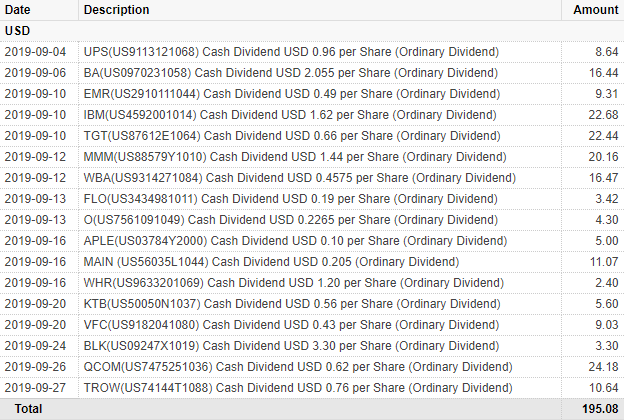Click the Total amount 195.08
Viewport: 624px width, 420px height.
[601, 409]
